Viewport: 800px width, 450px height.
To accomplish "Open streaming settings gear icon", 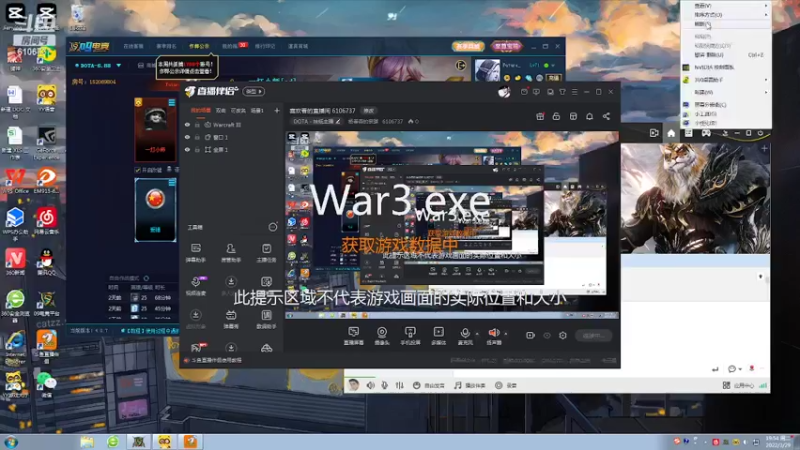I will coord(563,335).
